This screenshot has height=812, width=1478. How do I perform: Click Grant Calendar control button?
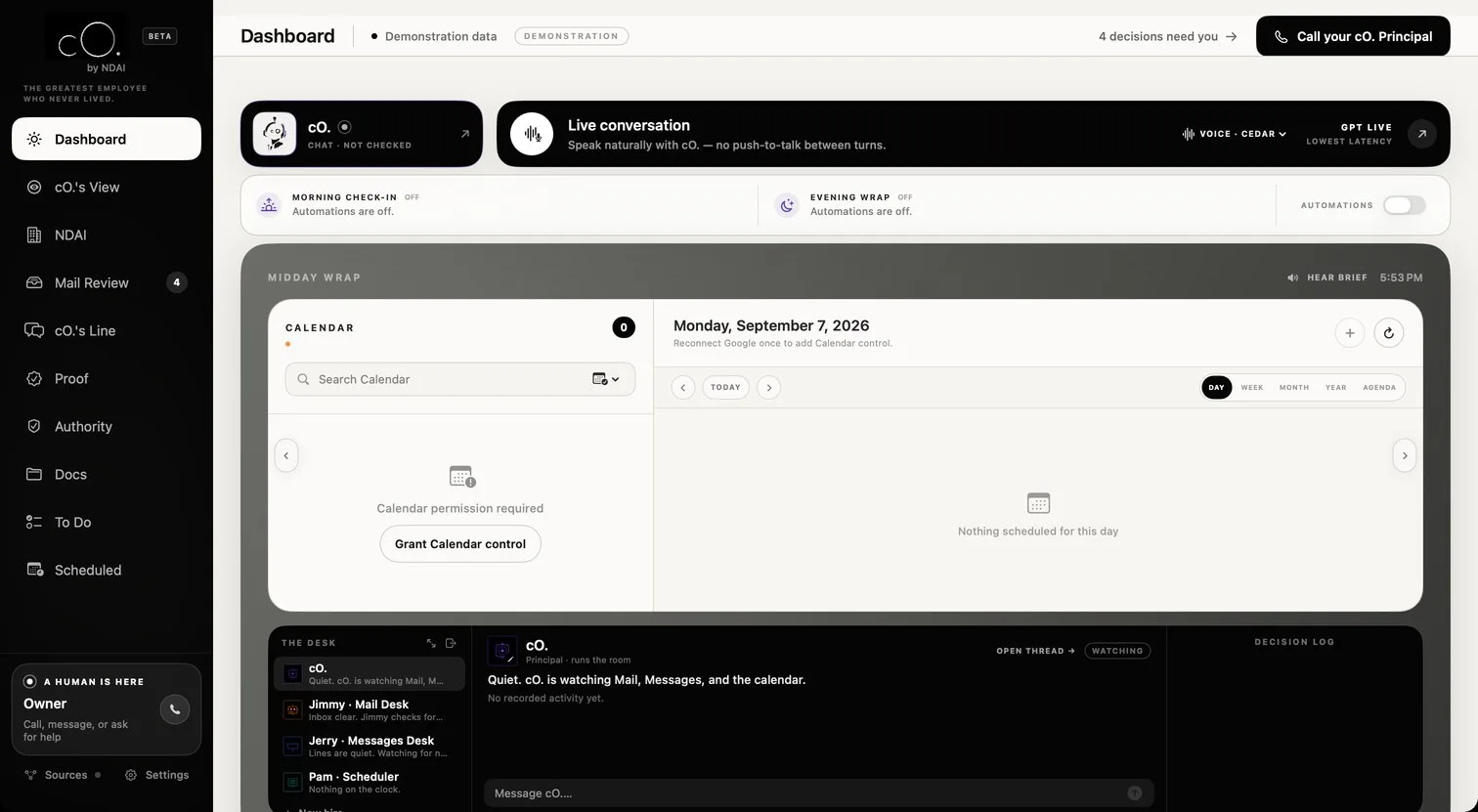coord(460,543)
